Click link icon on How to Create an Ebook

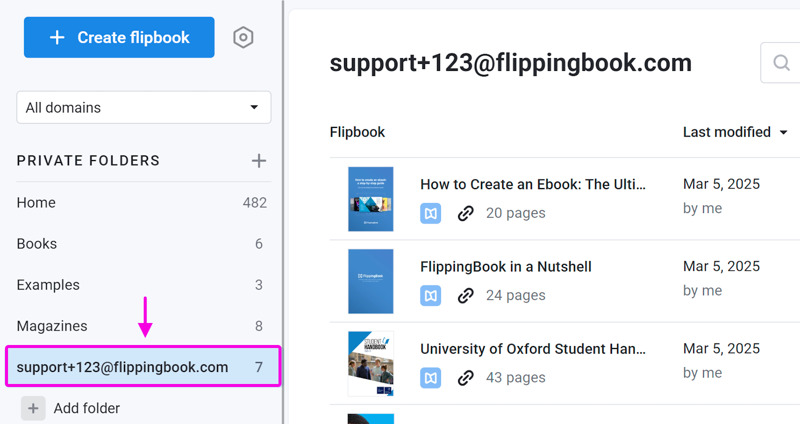(x=465, y=213)
